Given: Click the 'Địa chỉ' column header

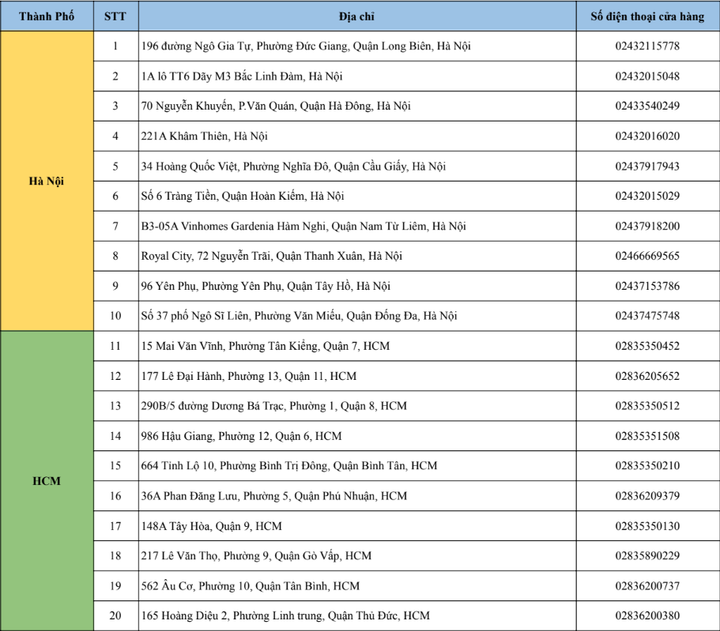Looking at the screenshot, I should pos(357,16).
